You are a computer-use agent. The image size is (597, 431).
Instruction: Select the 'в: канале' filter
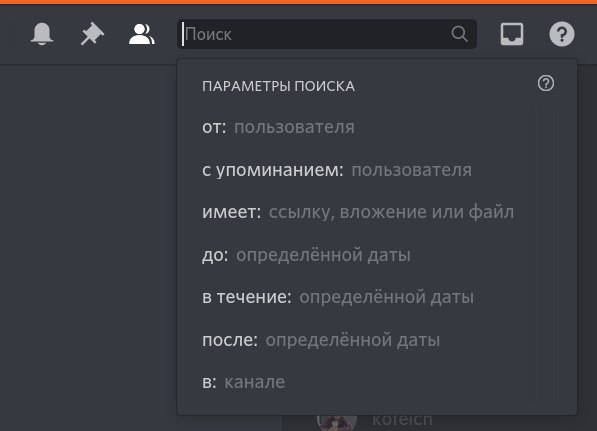(x=377, y=382)
